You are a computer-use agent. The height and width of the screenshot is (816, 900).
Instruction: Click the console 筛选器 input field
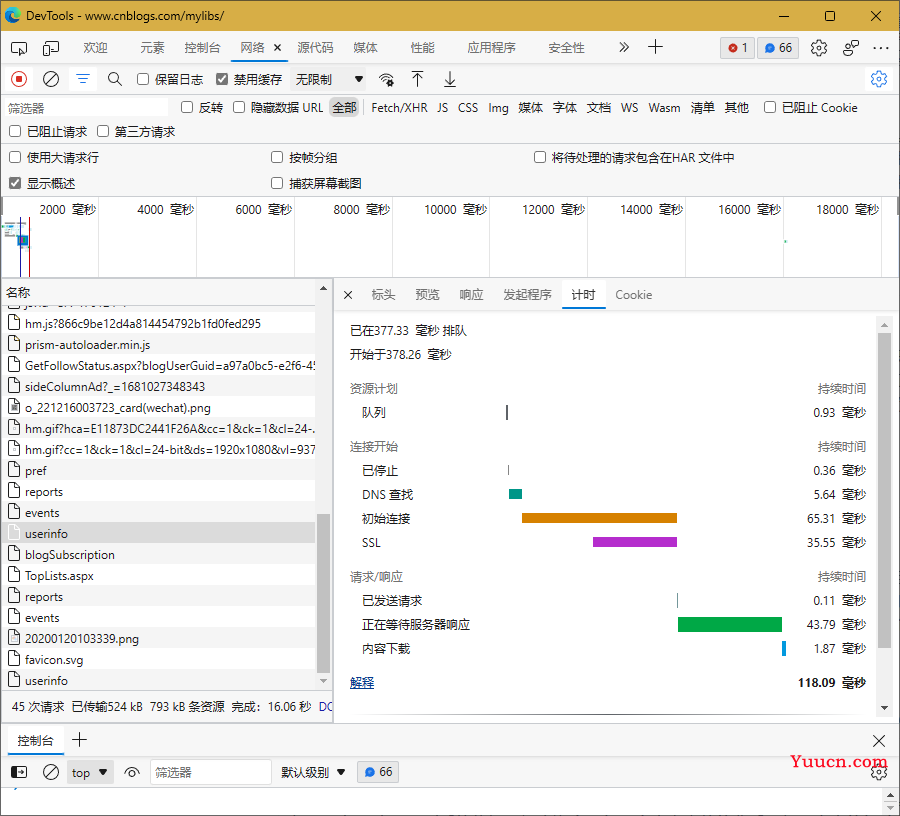pyautogui.click(x=211, y=772)
